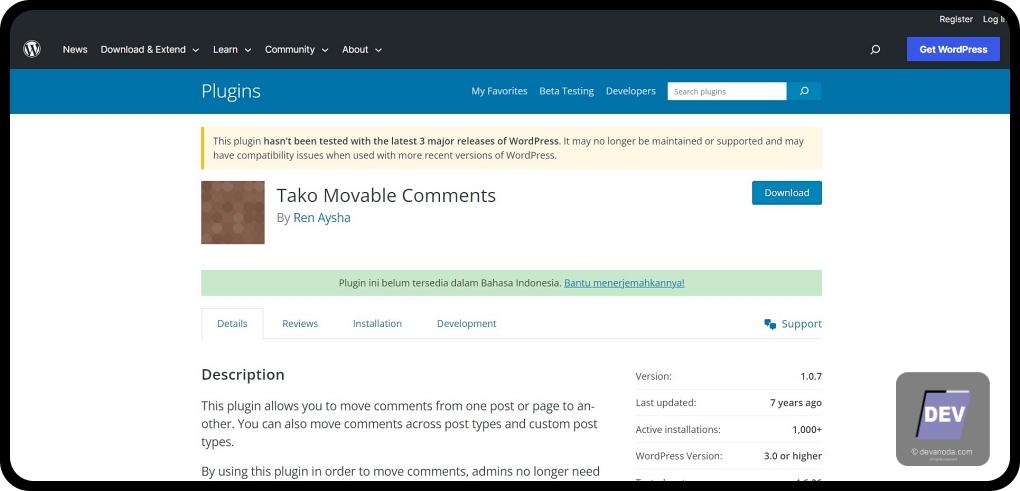Select the Details tab
Viewport: 1020px width, 491px height.
(232, 323)
